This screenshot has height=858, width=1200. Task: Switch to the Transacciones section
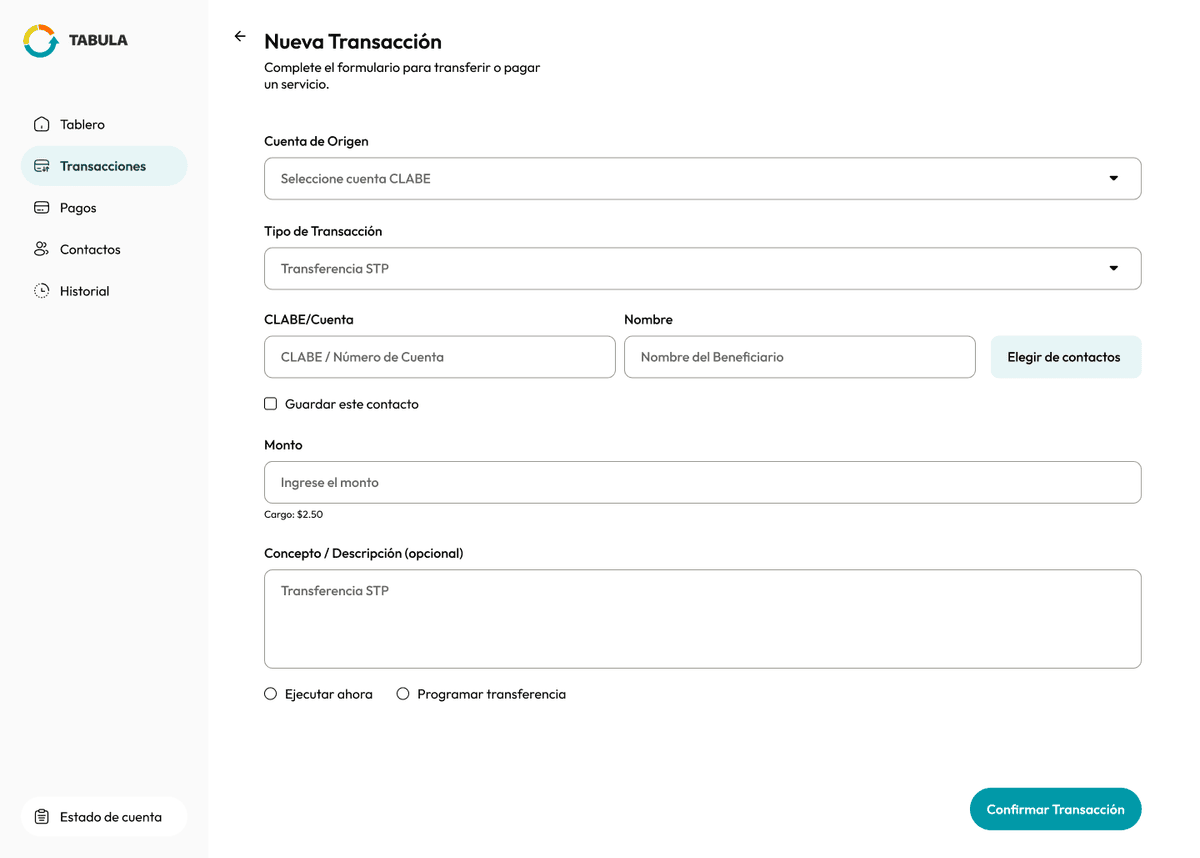coord(104,165)
